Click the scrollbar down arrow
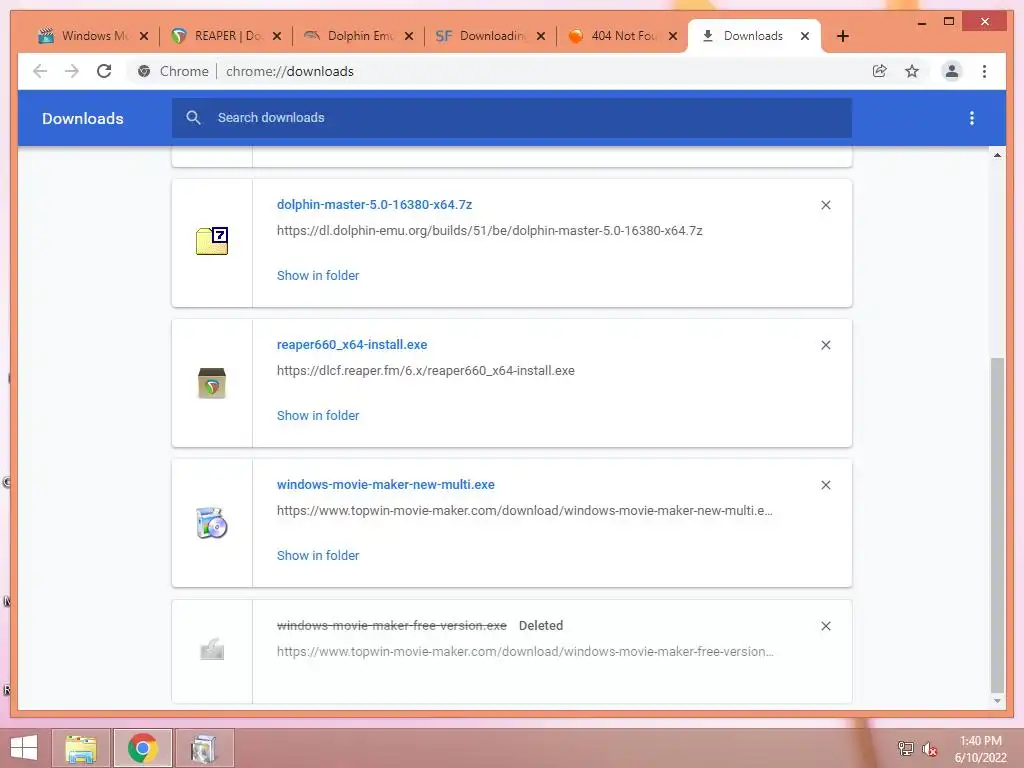Image resolution: width=1024 pixels, height=768 pixels. (x=997, y=701)
